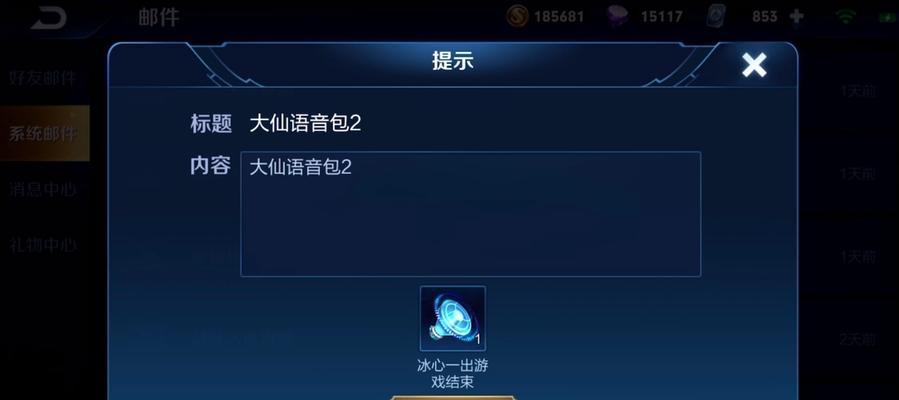Screen dimensions: 899x400
Task: Click the gold coin currency icon
Action: pyautogui.click(x=517, y=16)
